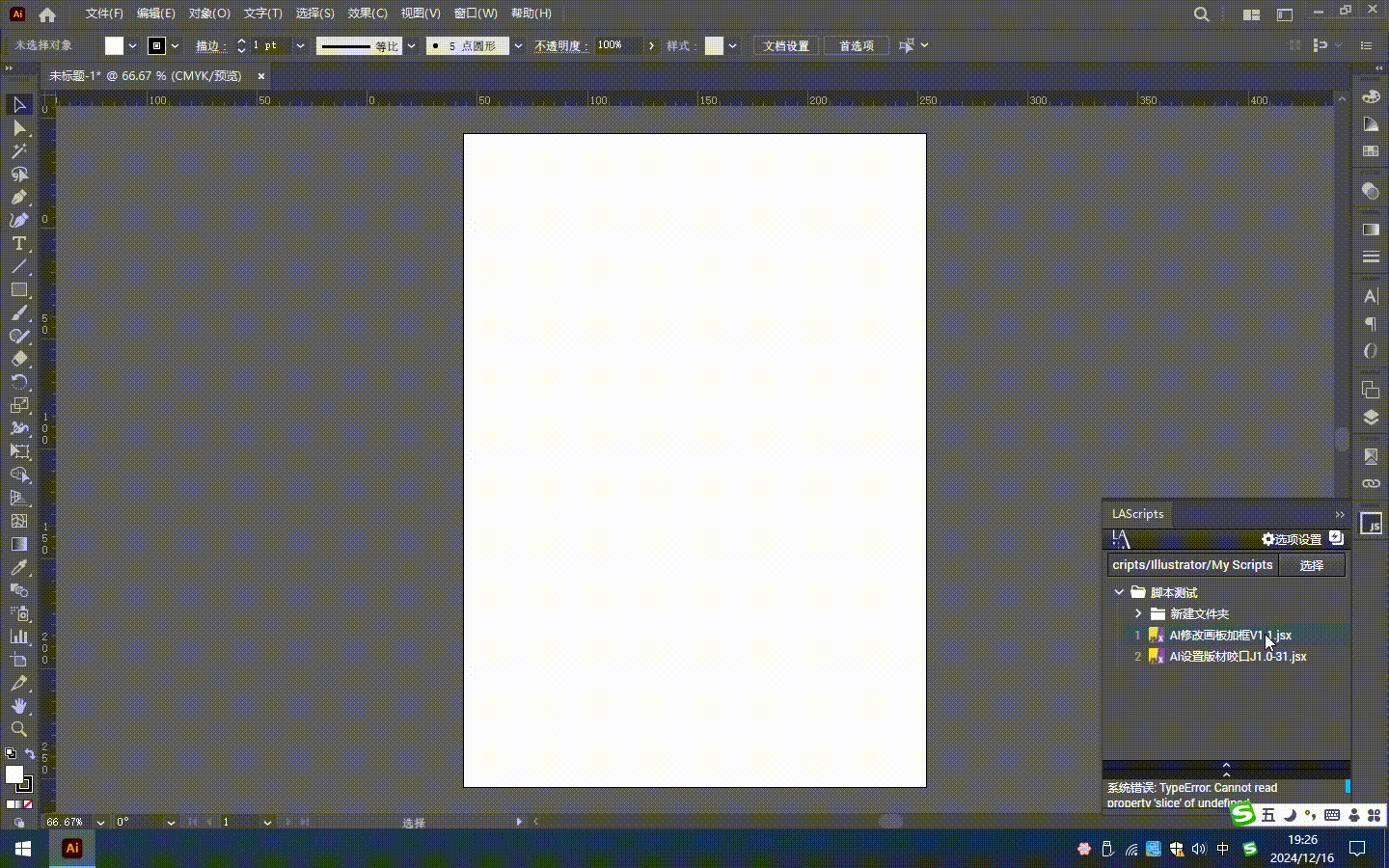The height and width of the screenshot is (868, 1389).
Task: Select the Curvature tool
Action: click(18, 220)
